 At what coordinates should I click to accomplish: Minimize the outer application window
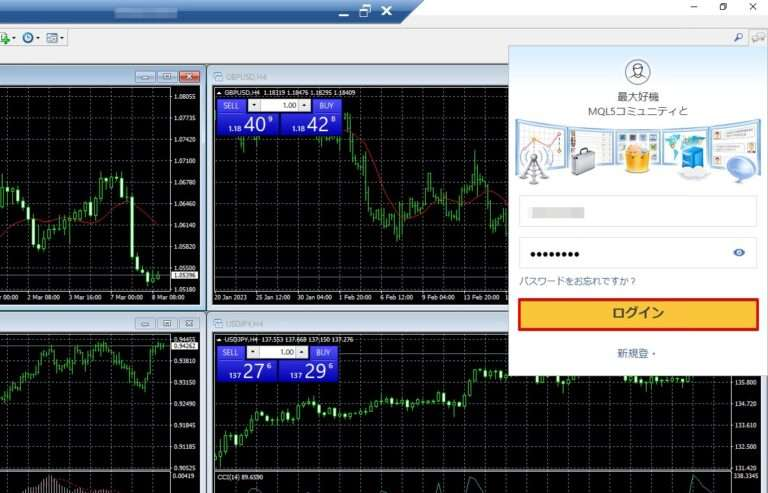pos(695,7)
